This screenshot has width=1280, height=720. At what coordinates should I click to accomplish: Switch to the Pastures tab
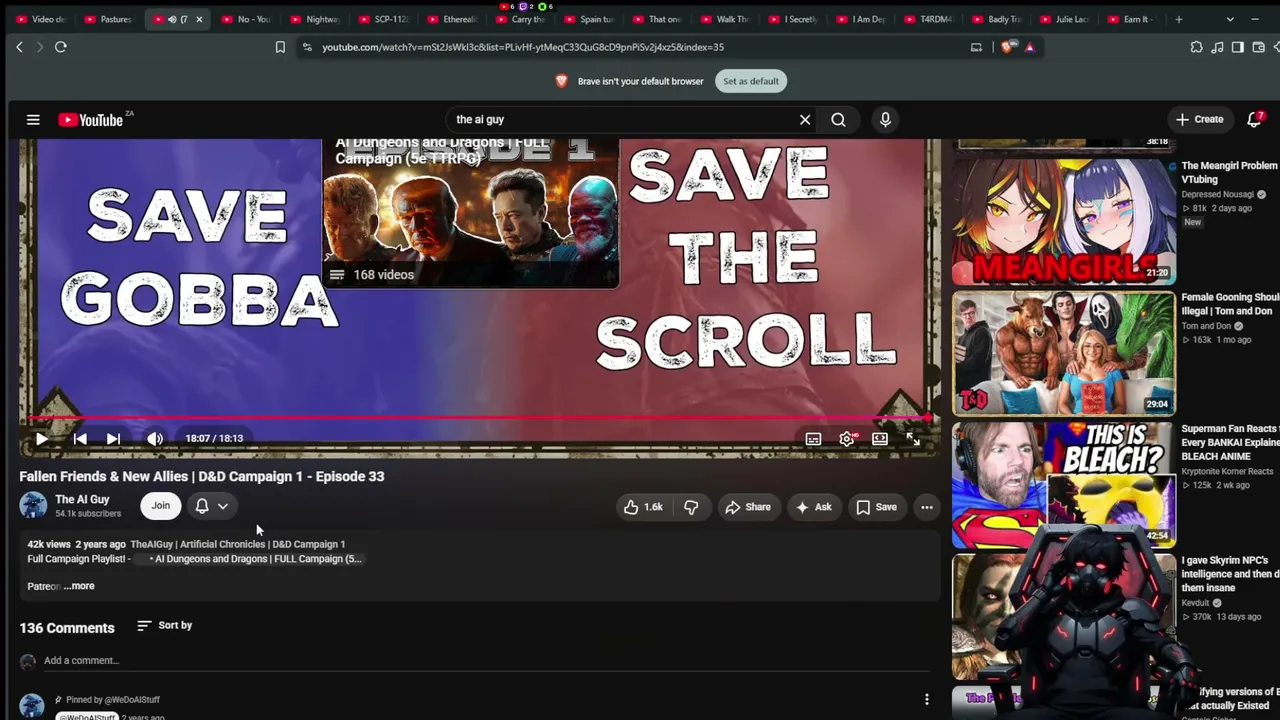coord(108,19)
